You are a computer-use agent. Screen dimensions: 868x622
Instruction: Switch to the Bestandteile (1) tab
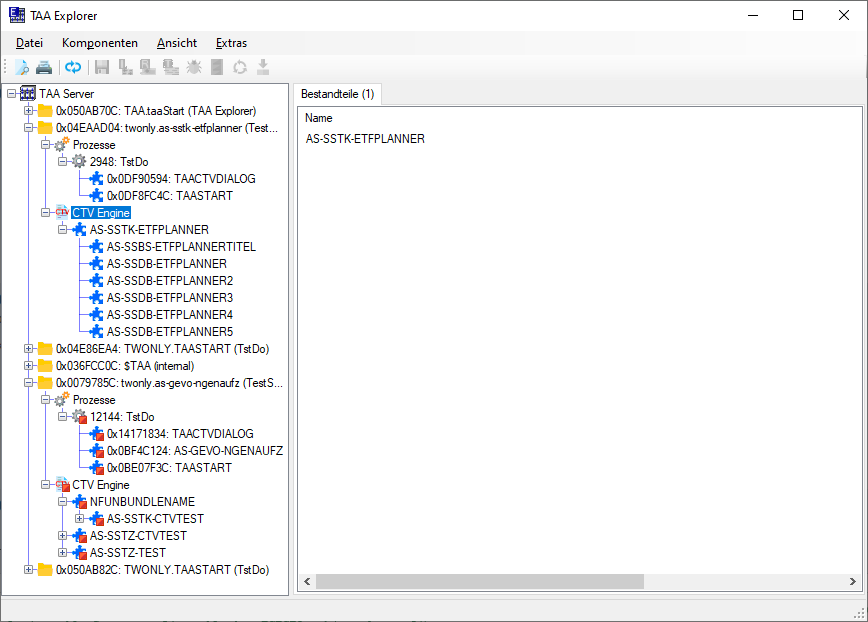[338, 94]
